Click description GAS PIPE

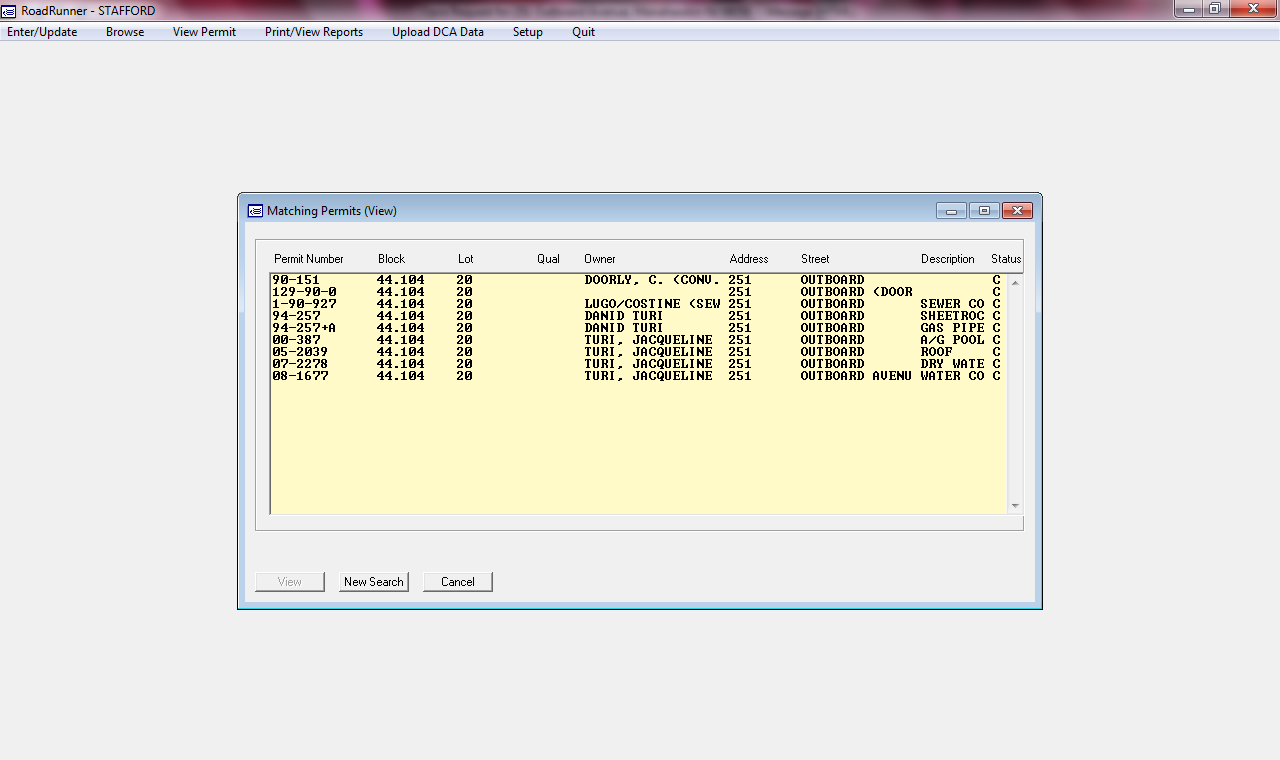(x=952, y=328)
